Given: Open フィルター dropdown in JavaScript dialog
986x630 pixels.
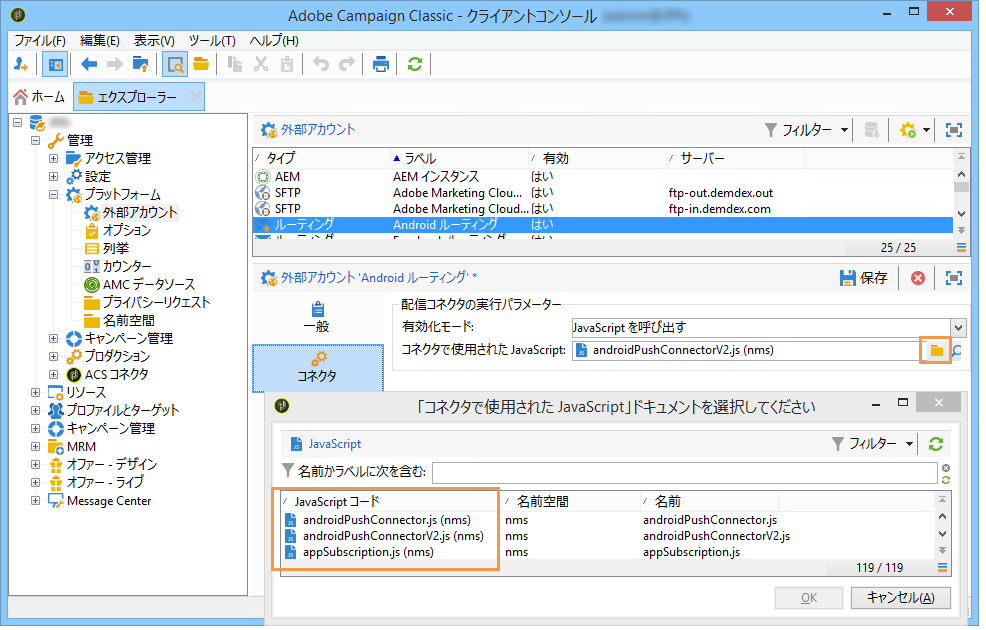Looking at the screenshot, I should [x=873, y=445].
